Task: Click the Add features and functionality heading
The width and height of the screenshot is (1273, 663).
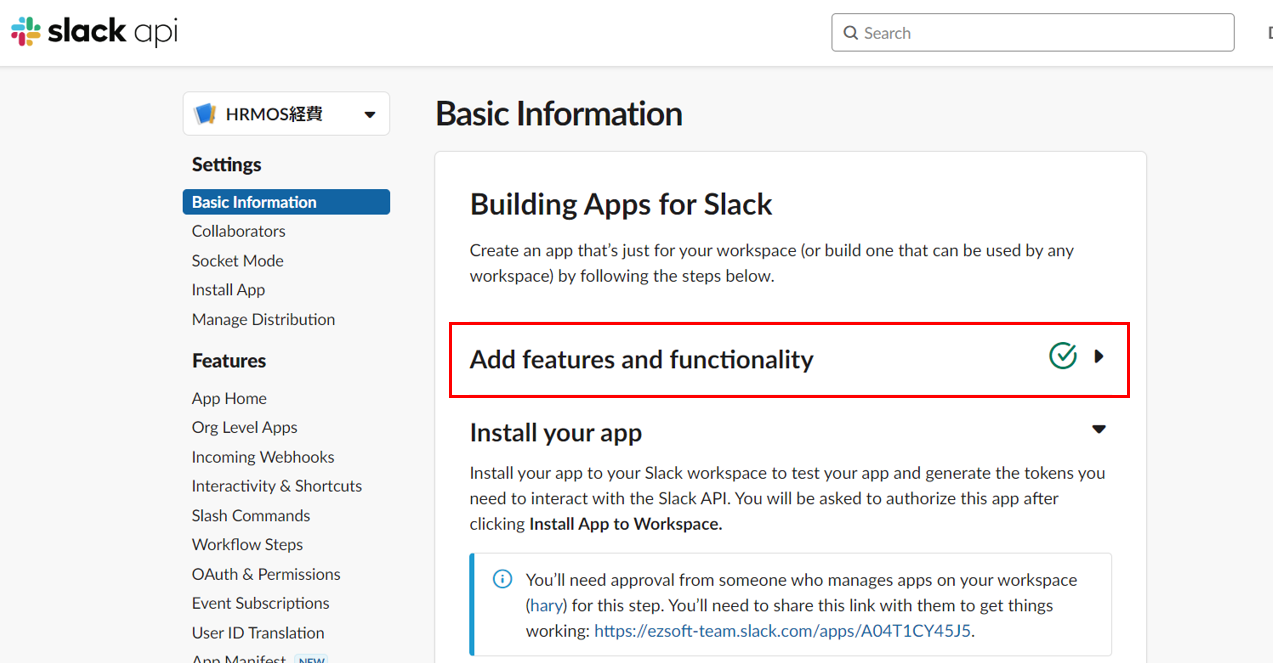Action: click(642, 359)
